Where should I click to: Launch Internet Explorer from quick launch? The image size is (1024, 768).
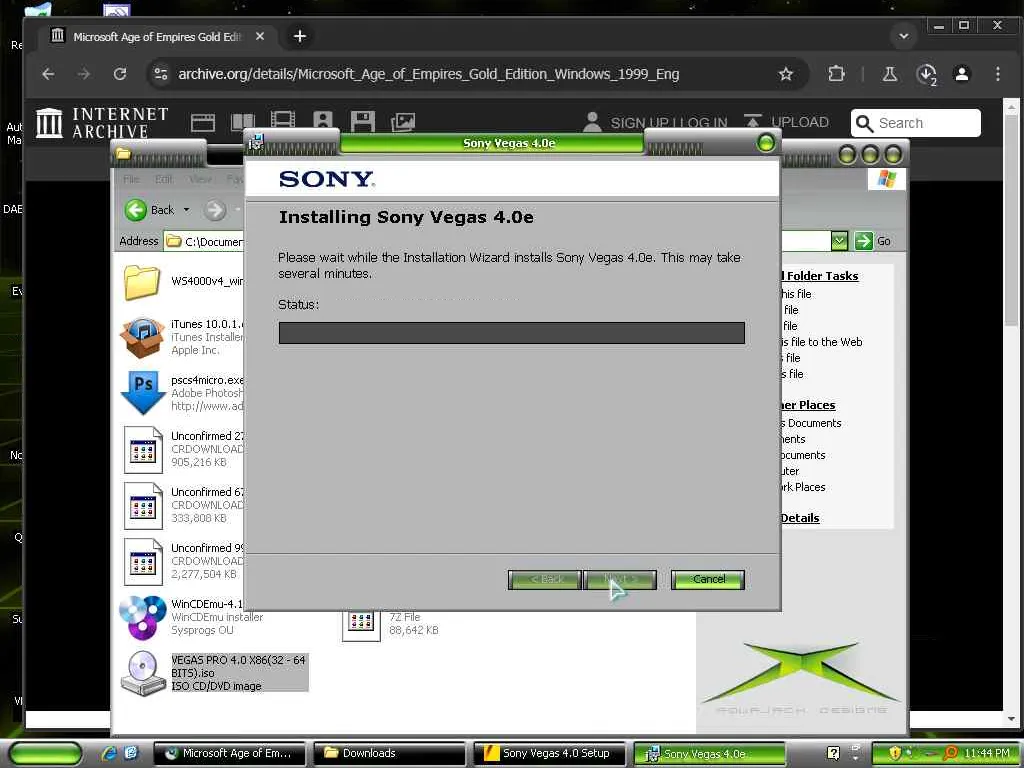pyautogui.click(x=109, y=753)
